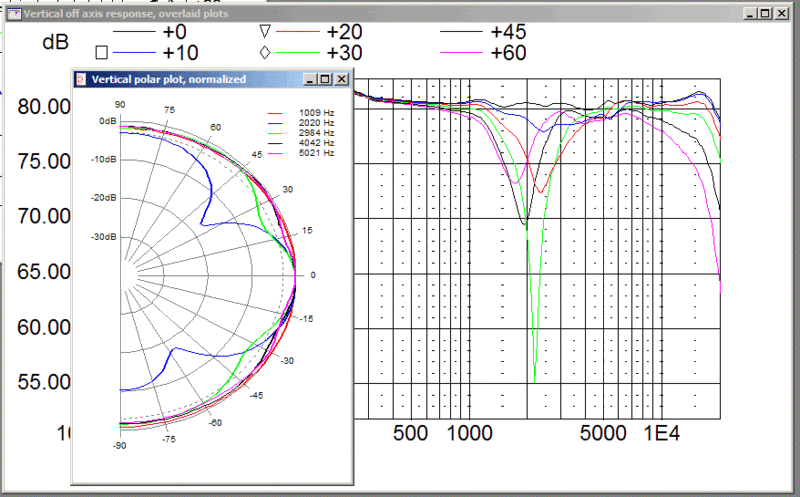This screenshot has height=497, width=800.
Task: Click the 75.00 dB axis label
Action: (44, 162)
